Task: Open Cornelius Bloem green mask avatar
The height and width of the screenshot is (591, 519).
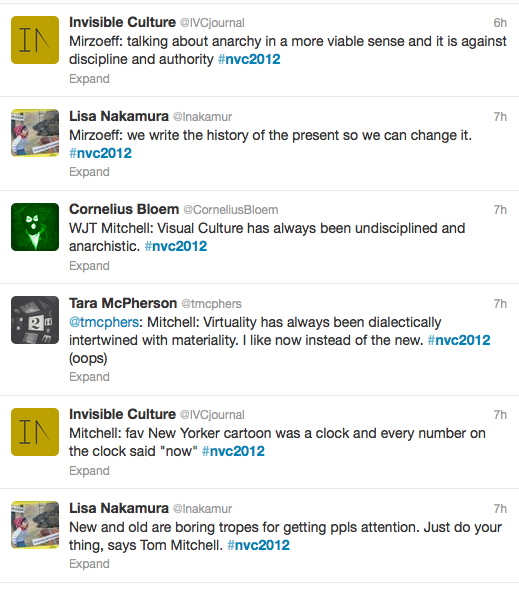Action: coord(35,227)
